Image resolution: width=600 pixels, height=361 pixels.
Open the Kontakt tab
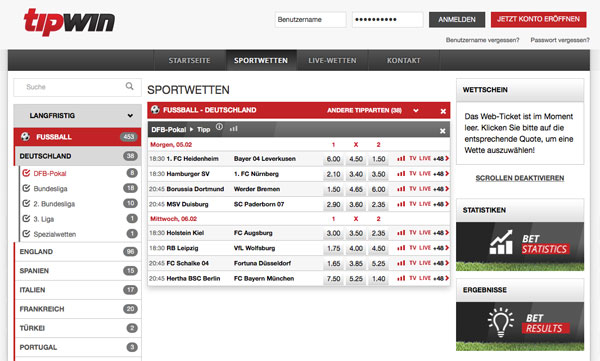403,60
